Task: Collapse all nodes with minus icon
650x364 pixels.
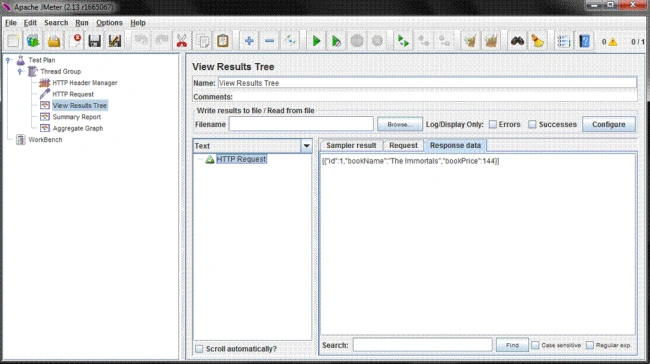Action: [x=269, y=41]
